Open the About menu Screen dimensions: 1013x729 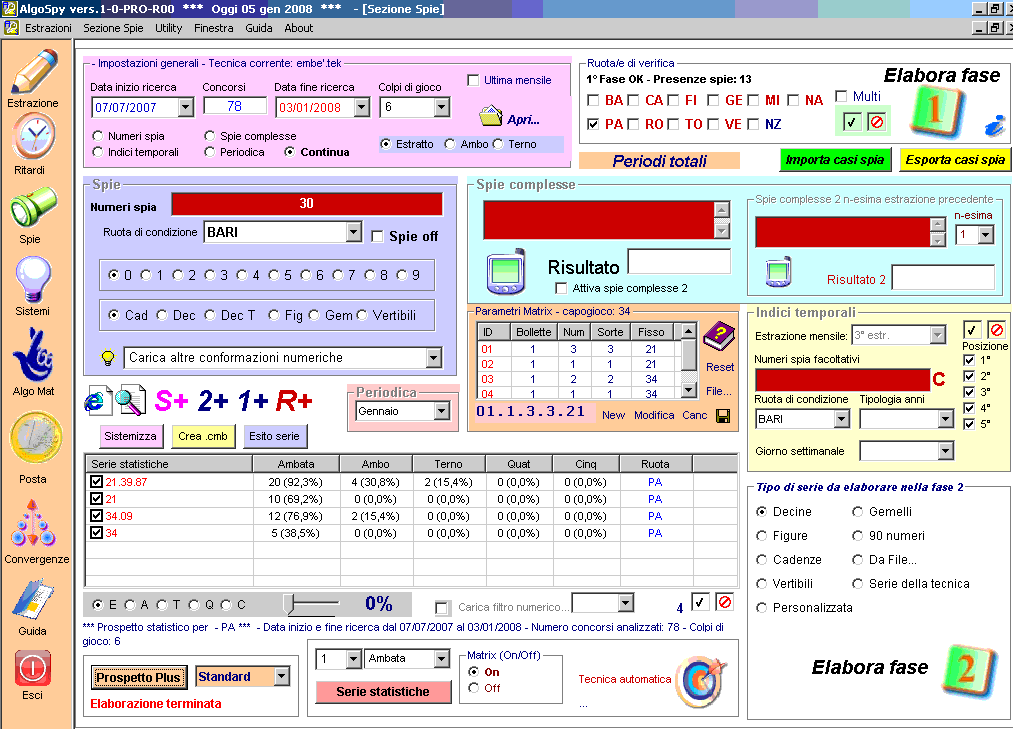click(298, 28)
